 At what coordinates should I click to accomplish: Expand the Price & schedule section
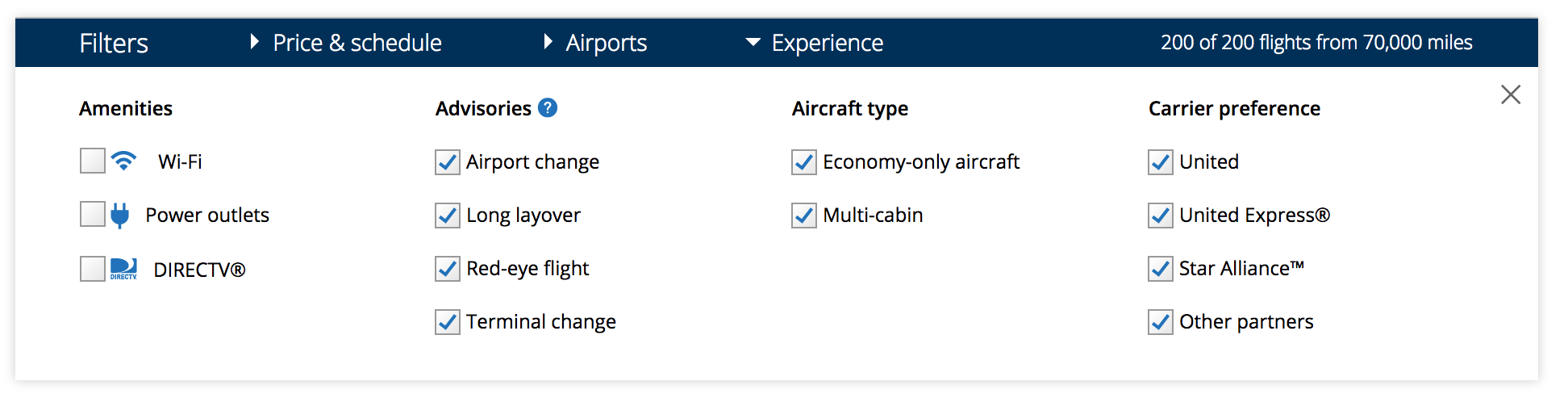347,43
